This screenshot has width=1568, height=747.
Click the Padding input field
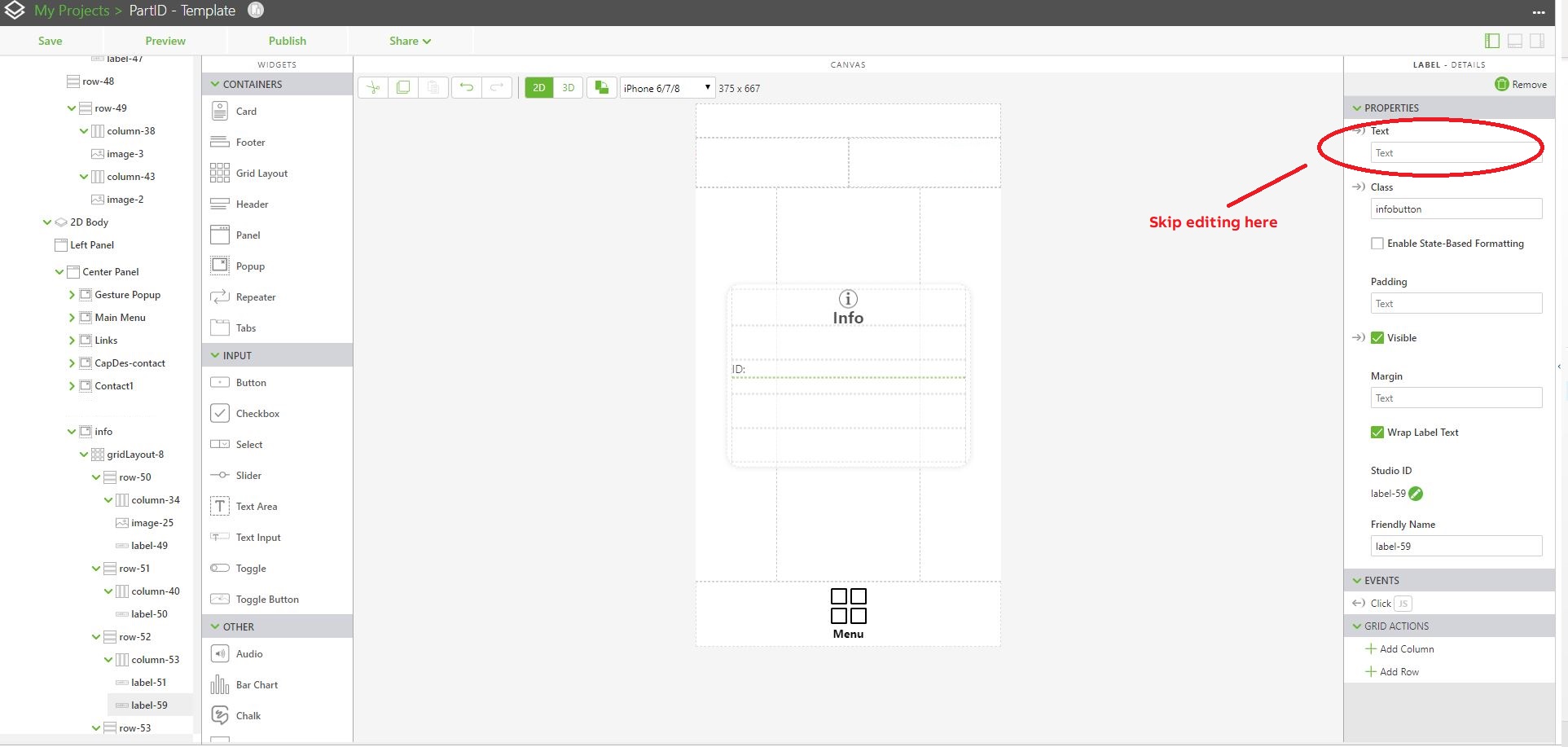click(1456, 304)
